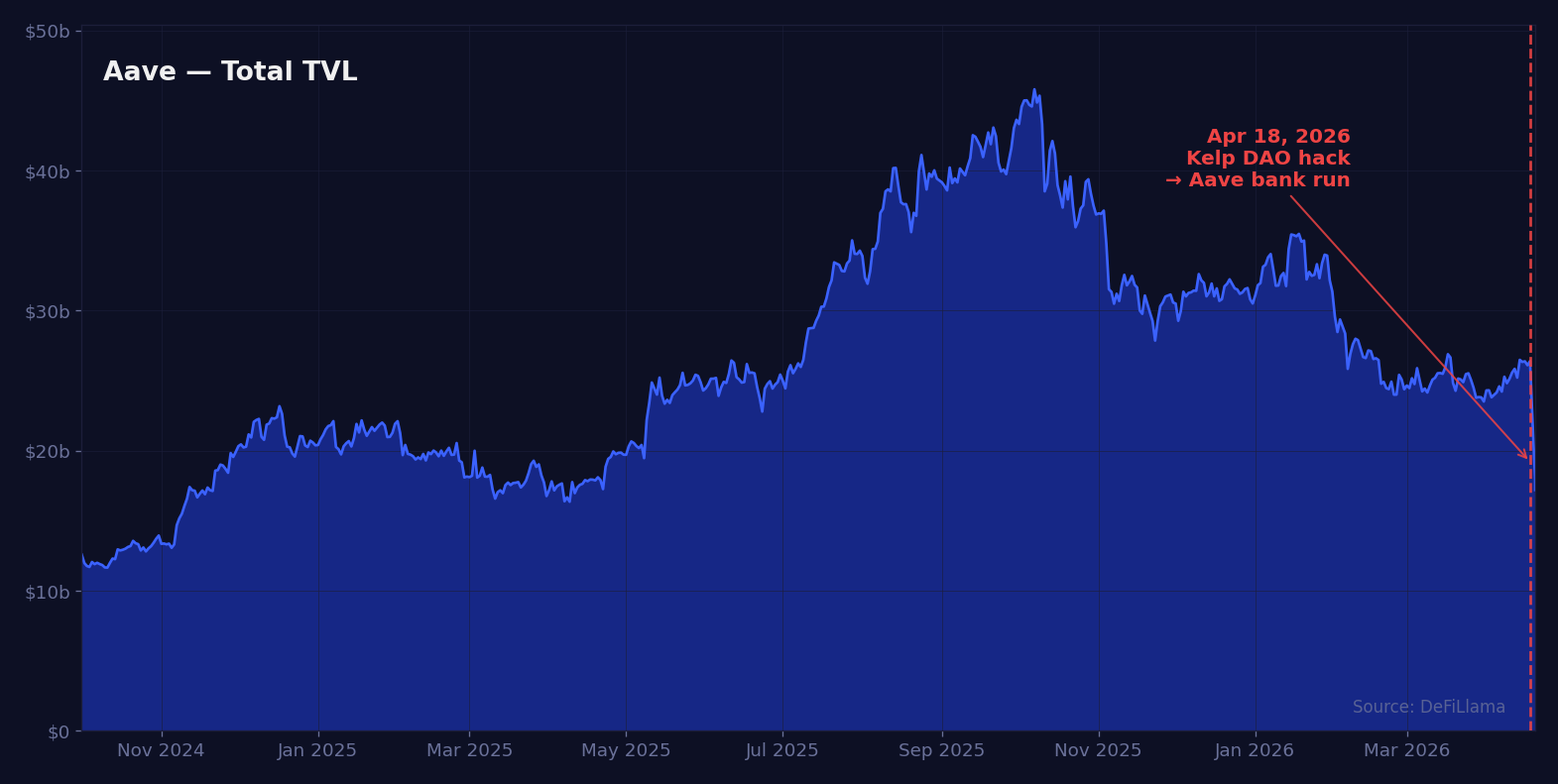The width and height of the screenshot is (1558, 784).
Task: Click the $0 y-axis label
Action: [59, 731]
